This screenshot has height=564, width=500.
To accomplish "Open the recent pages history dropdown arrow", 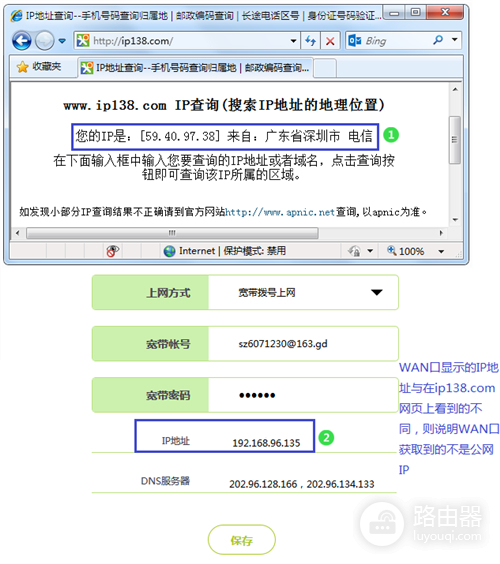I will click(x=62, y=41).
